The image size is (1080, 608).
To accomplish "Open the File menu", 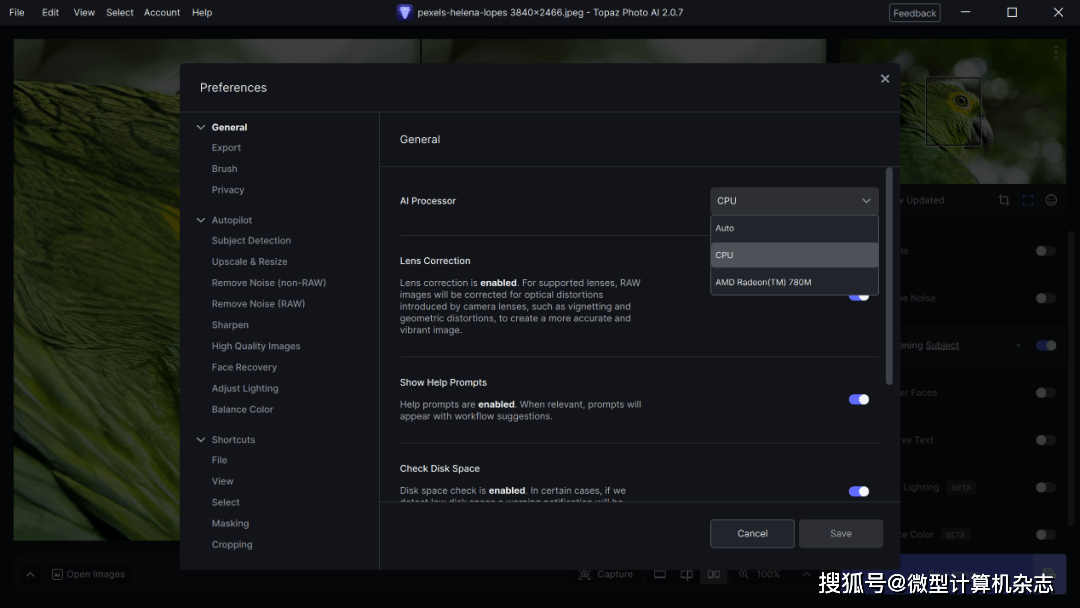I will 17,12.
